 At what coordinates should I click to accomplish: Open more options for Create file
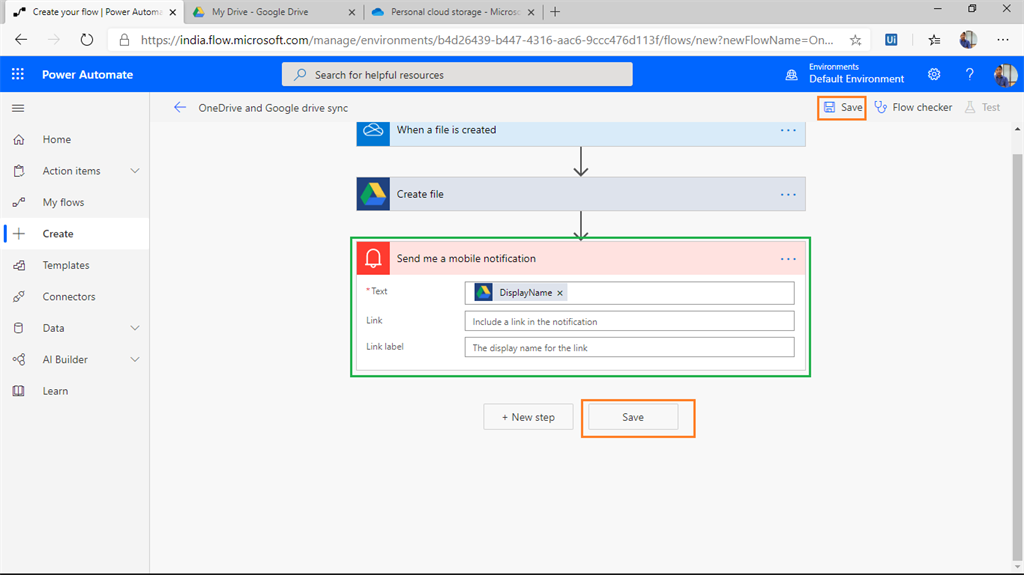click(788, 194)
